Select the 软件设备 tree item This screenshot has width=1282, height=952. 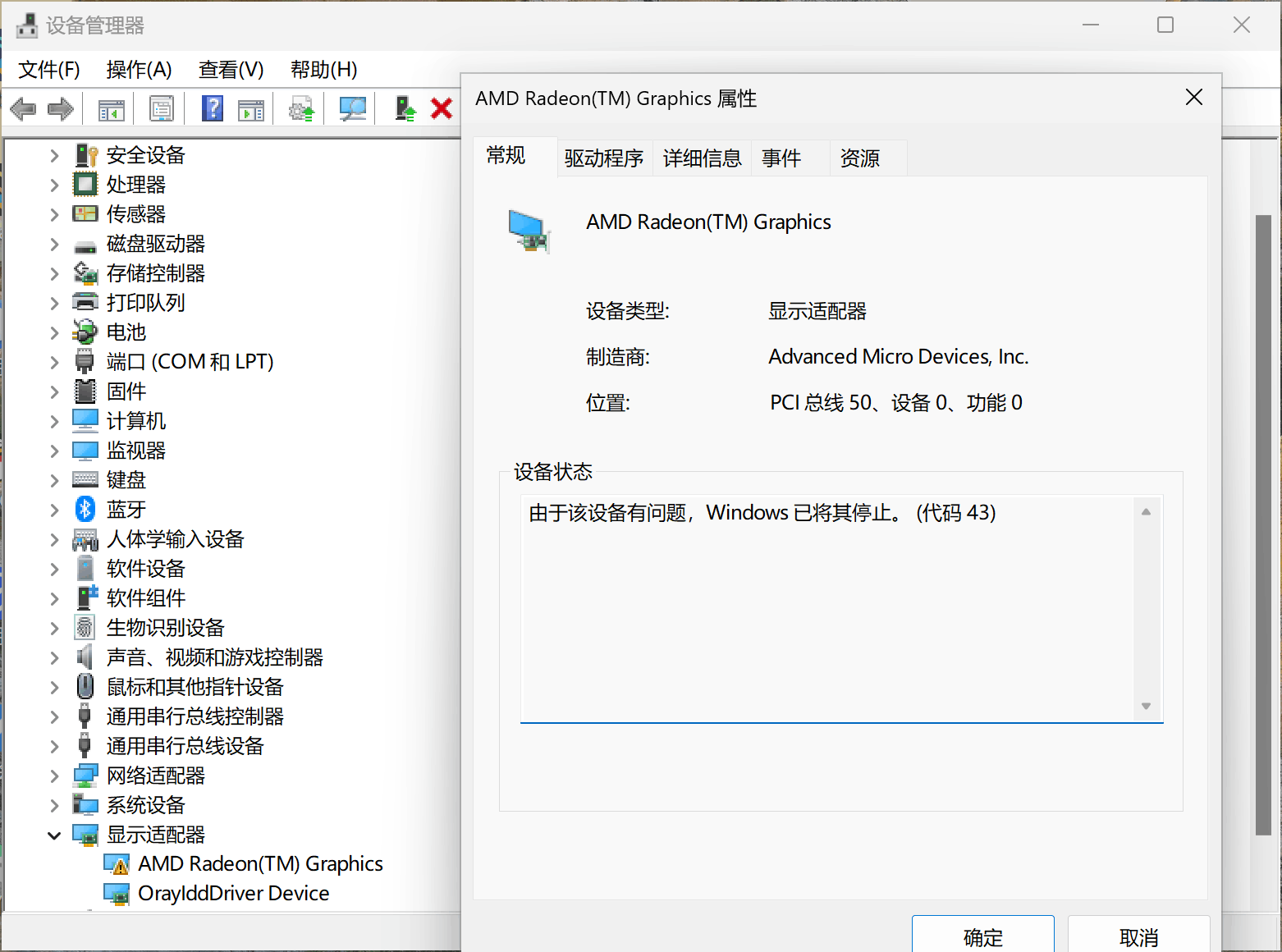point(146,569)
